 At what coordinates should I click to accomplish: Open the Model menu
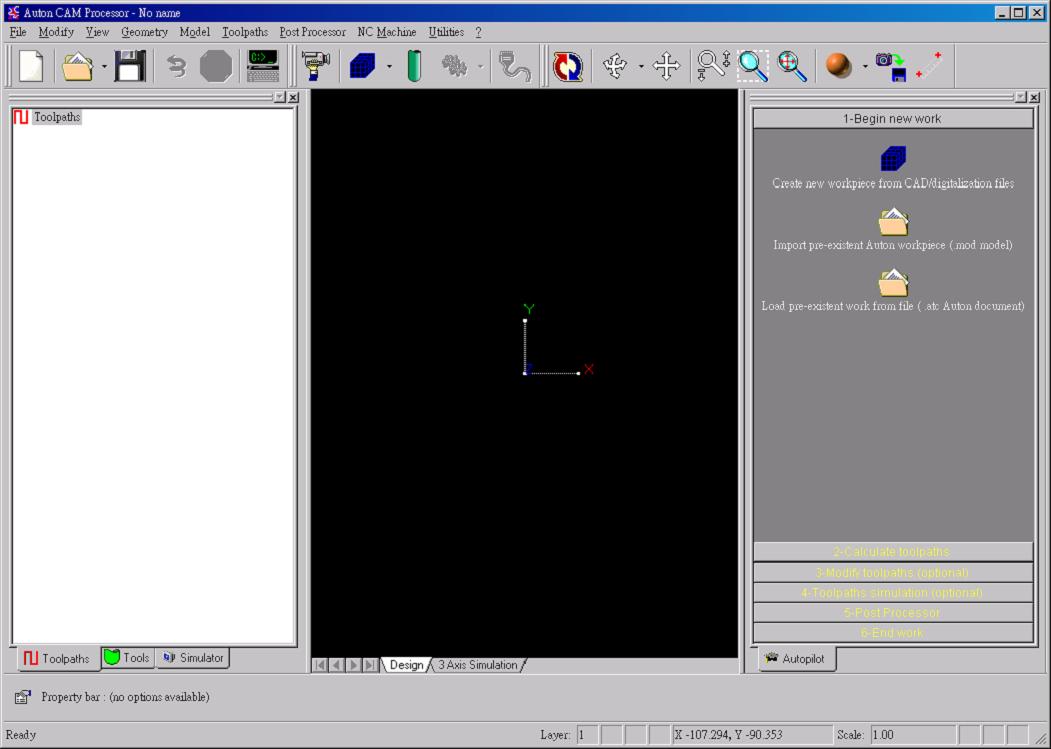click(x=194, y=32)
